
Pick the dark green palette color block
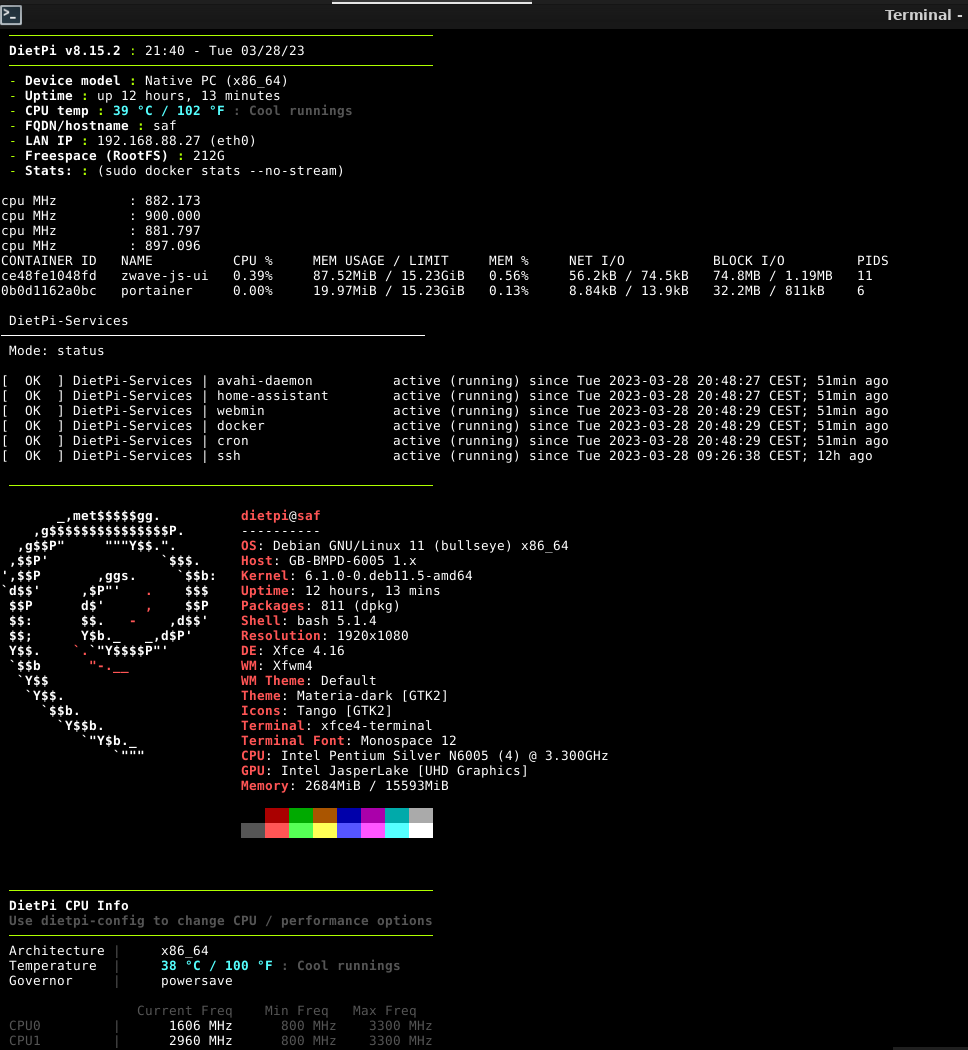[x=301, y=815]
